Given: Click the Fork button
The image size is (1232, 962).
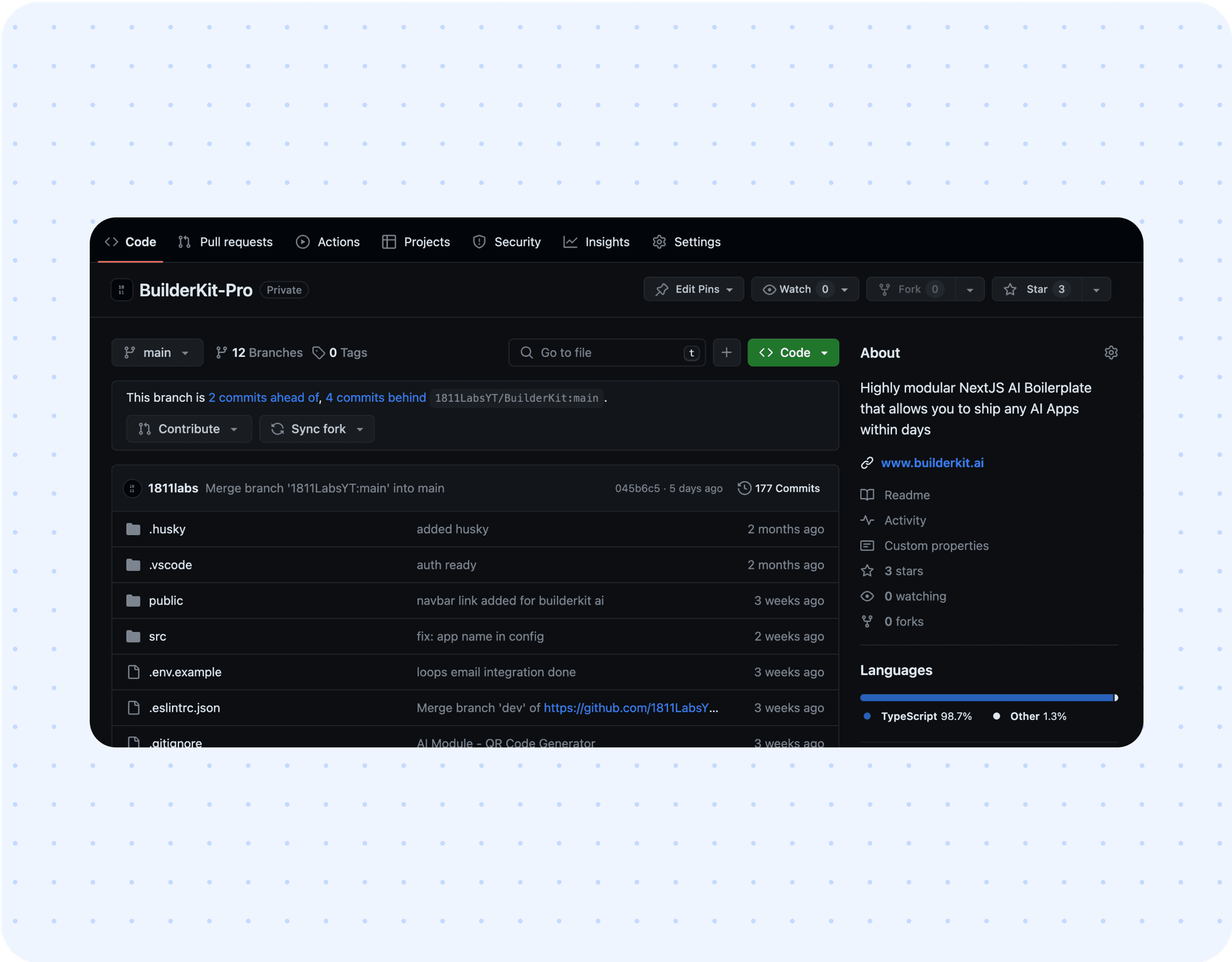Looking at the screenshot, I should click(911, 289).
